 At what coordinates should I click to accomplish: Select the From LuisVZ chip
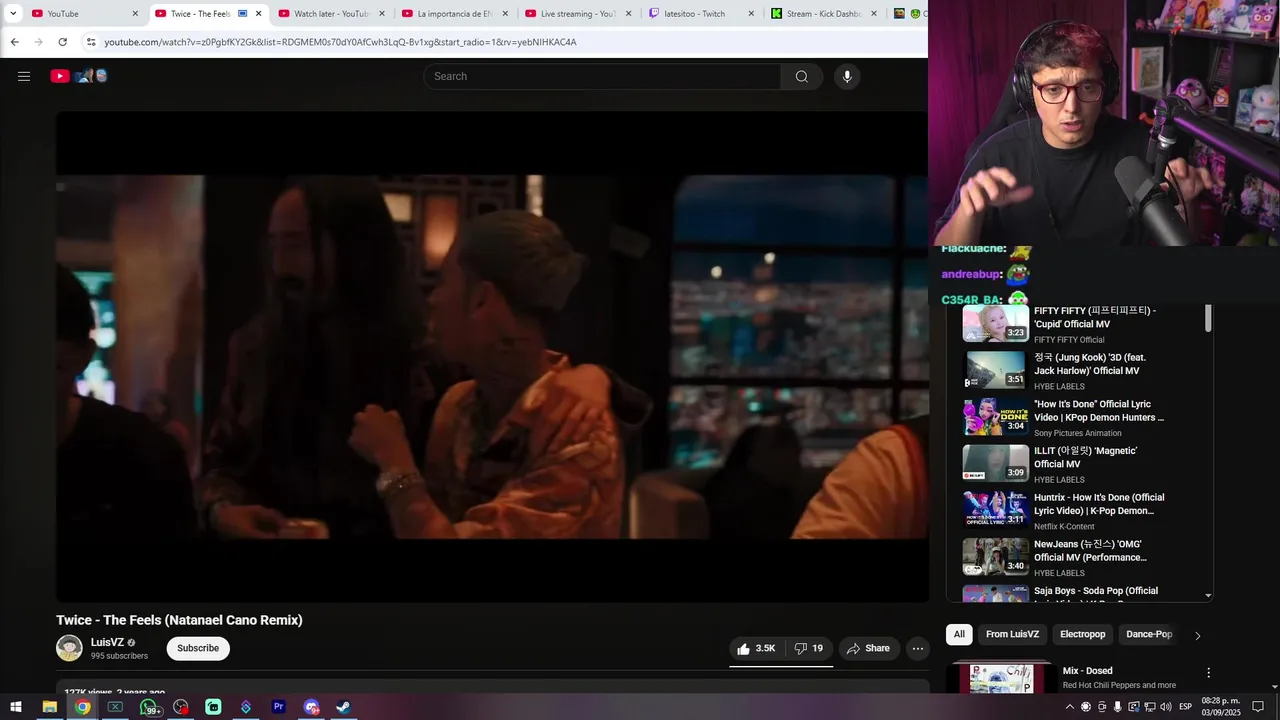coord(1012,634)
